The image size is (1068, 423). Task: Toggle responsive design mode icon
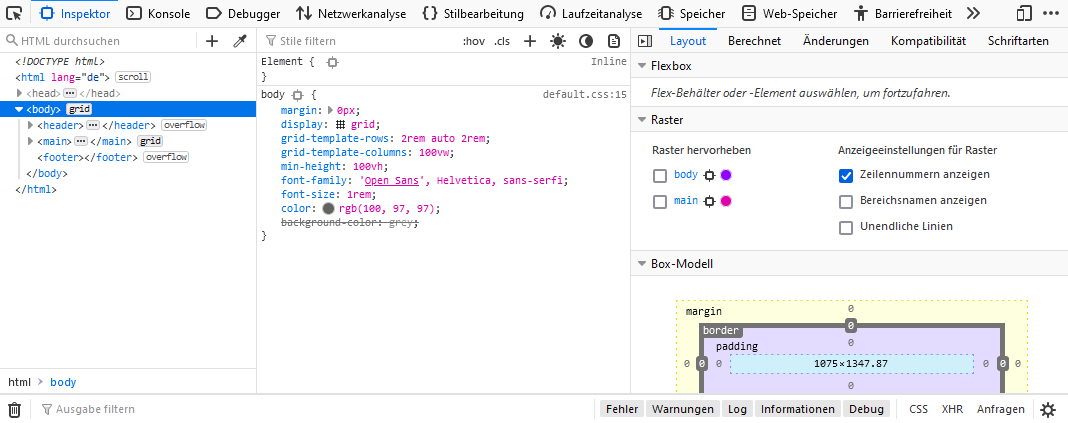tap(1024, 13)
